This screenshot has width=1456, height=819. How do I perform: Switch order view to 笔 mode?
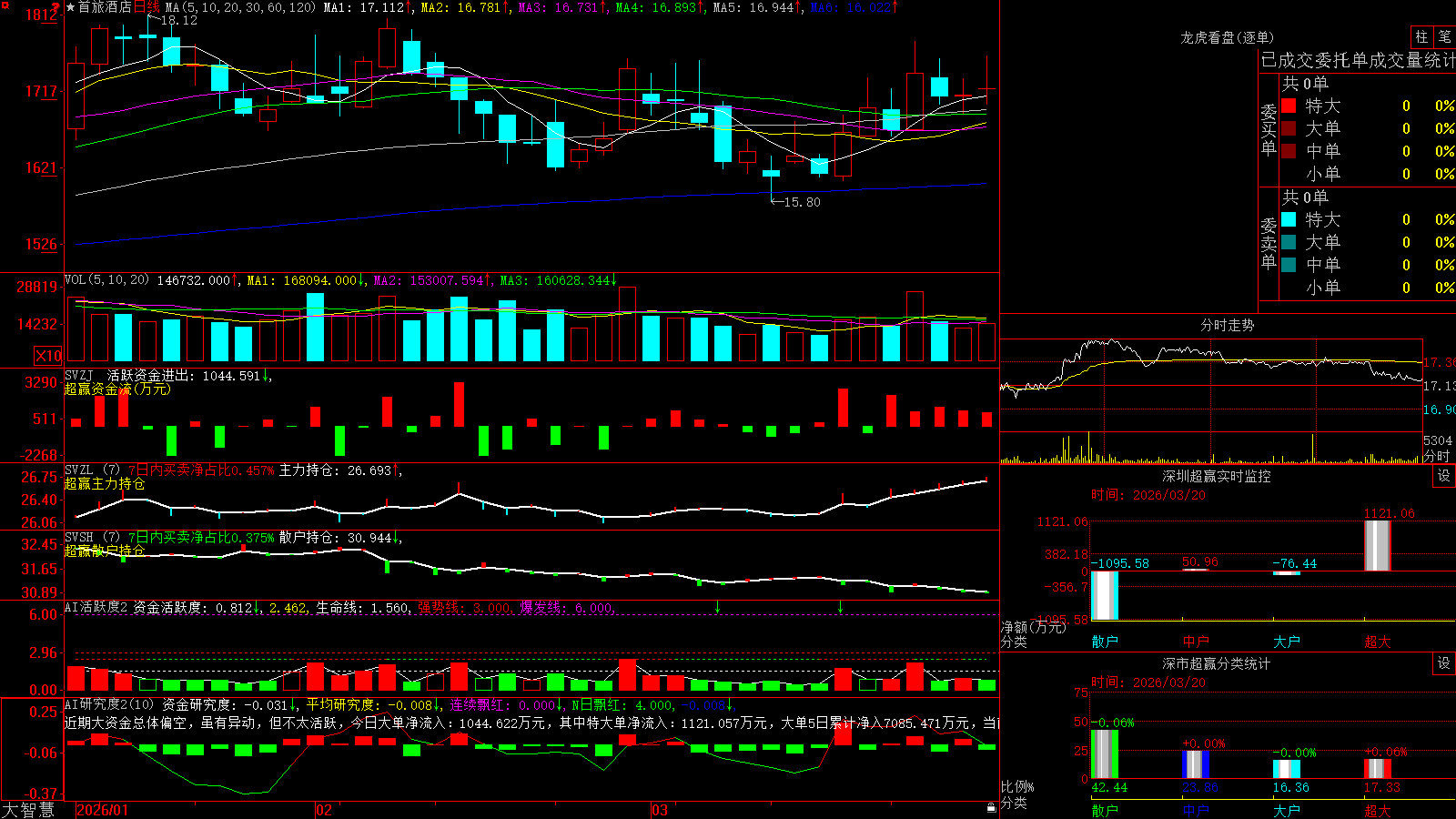1445,36
